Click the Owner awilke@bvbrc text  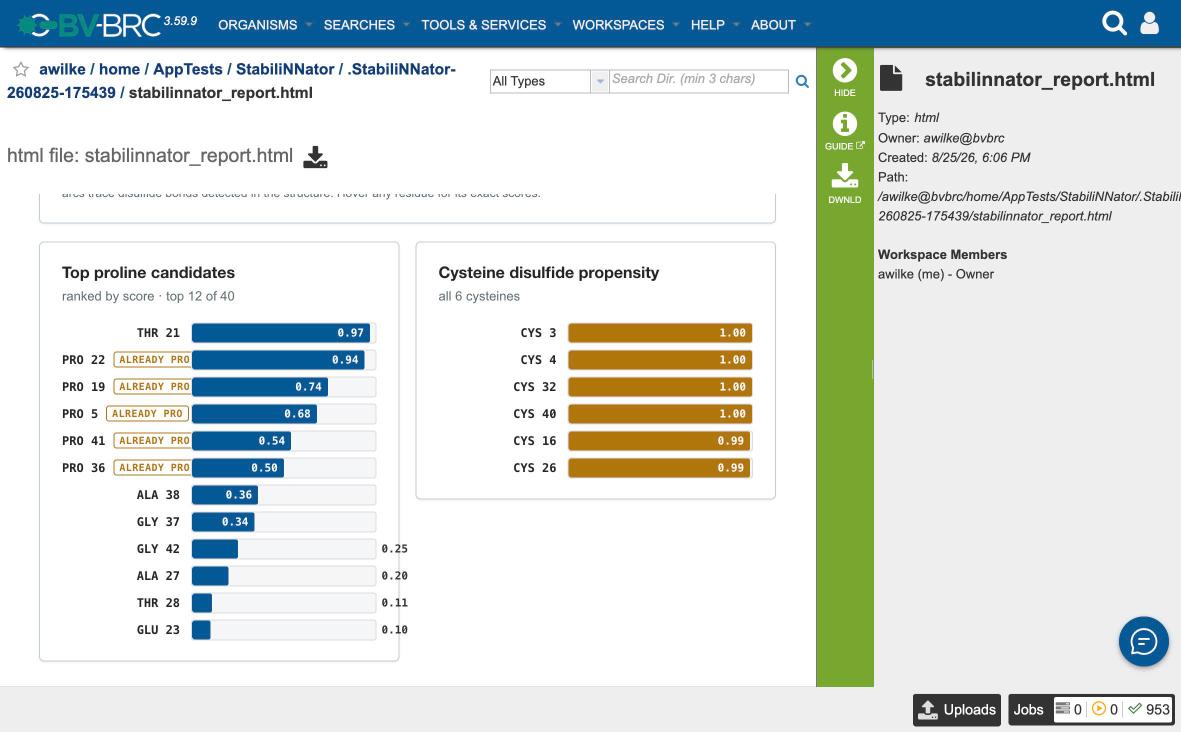click(x=941, y=138)
